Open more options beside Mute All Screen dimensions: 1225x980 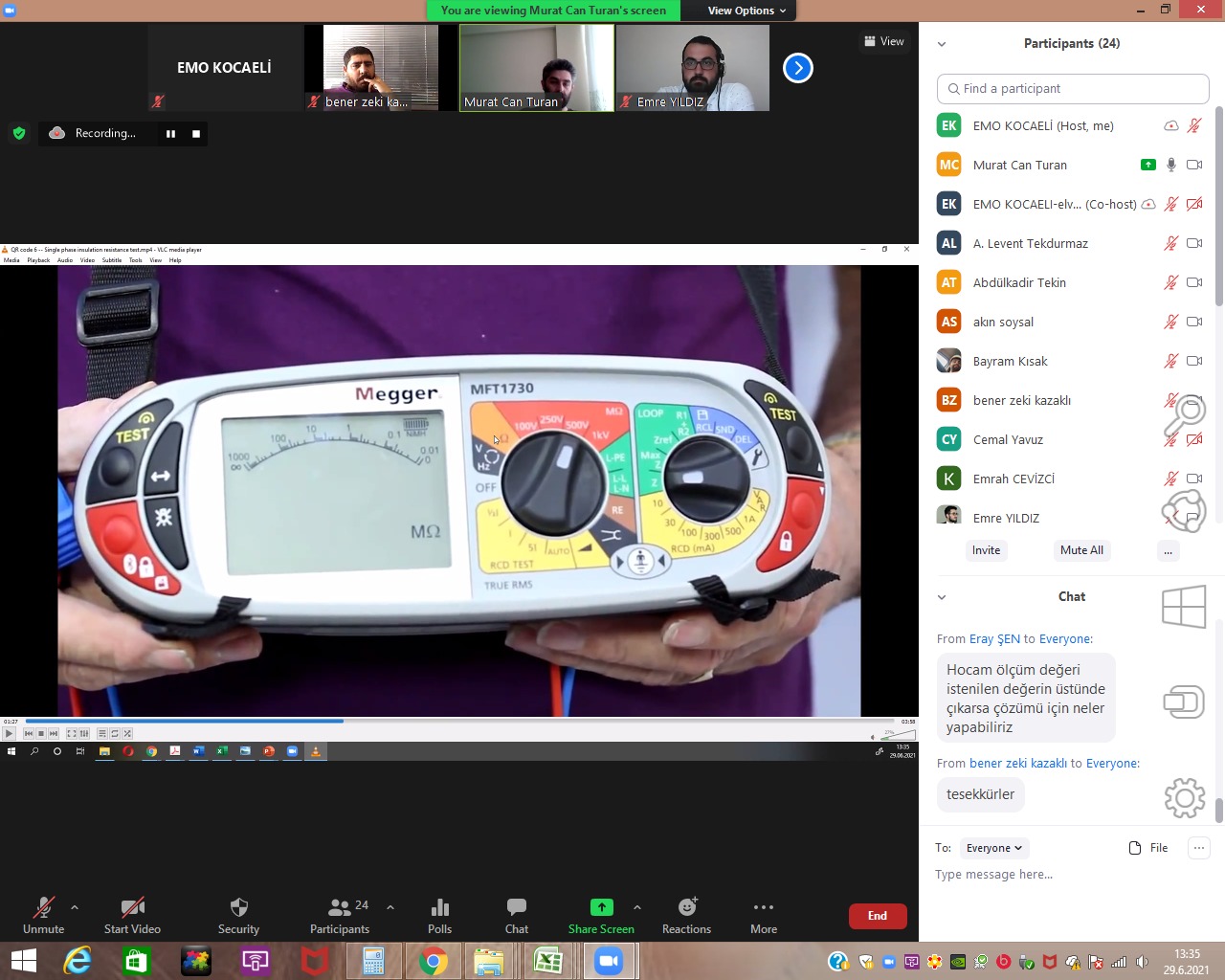click(x=1168, y=550)
